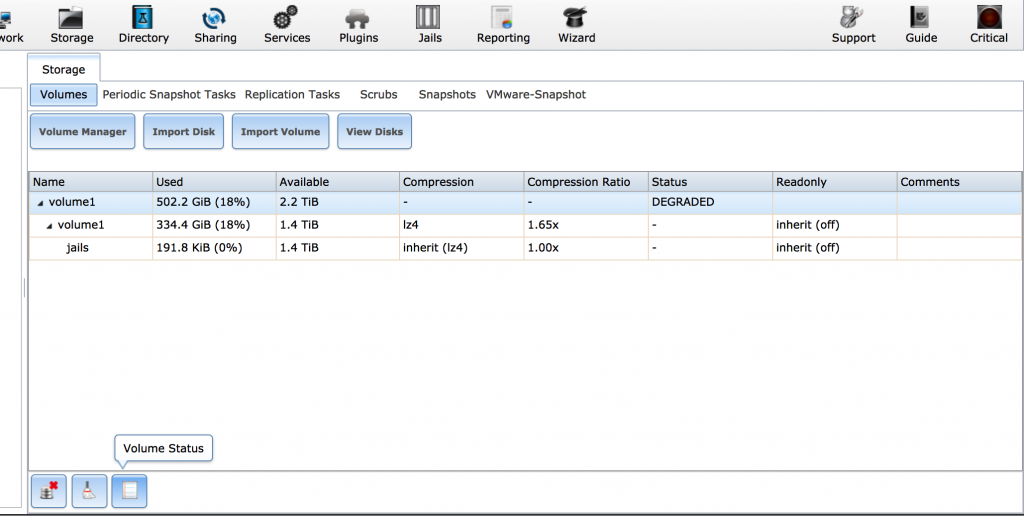
Task: Open the Snapshots tab
Action: (447, 95)
